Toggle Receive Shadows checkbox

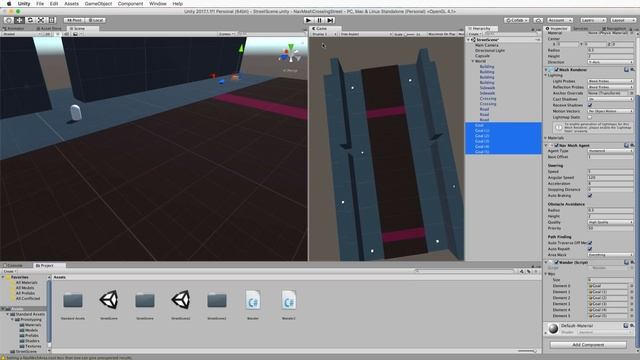click(x=590, y=105)
